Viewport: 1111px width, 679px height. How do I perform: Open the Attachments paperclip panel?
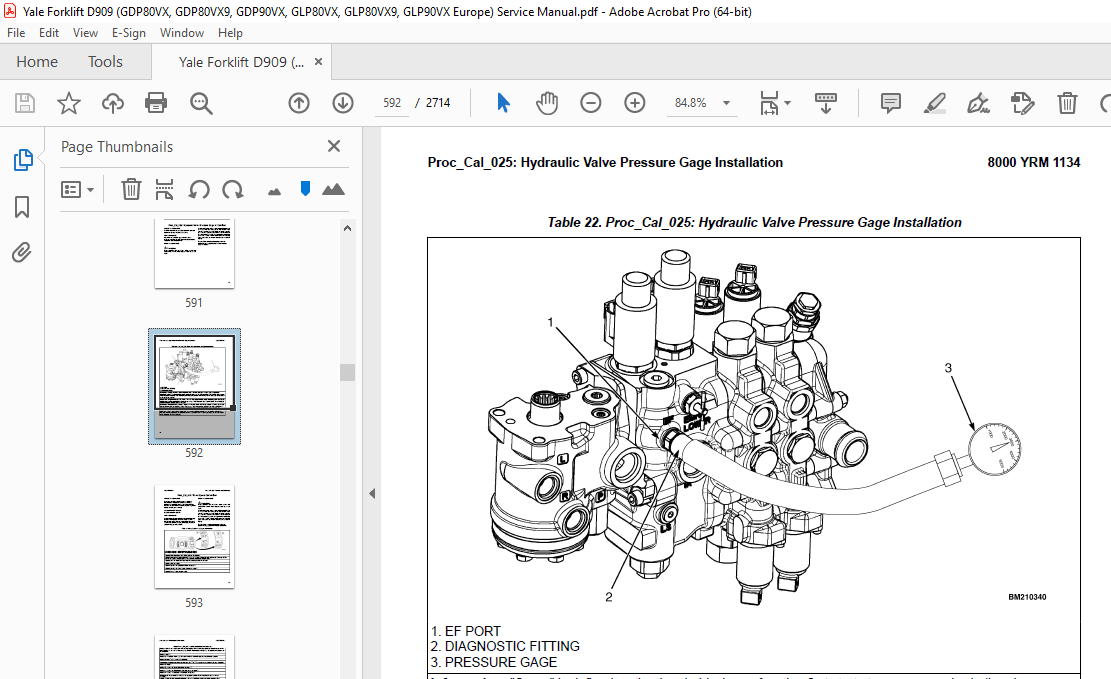click(22, 252)
